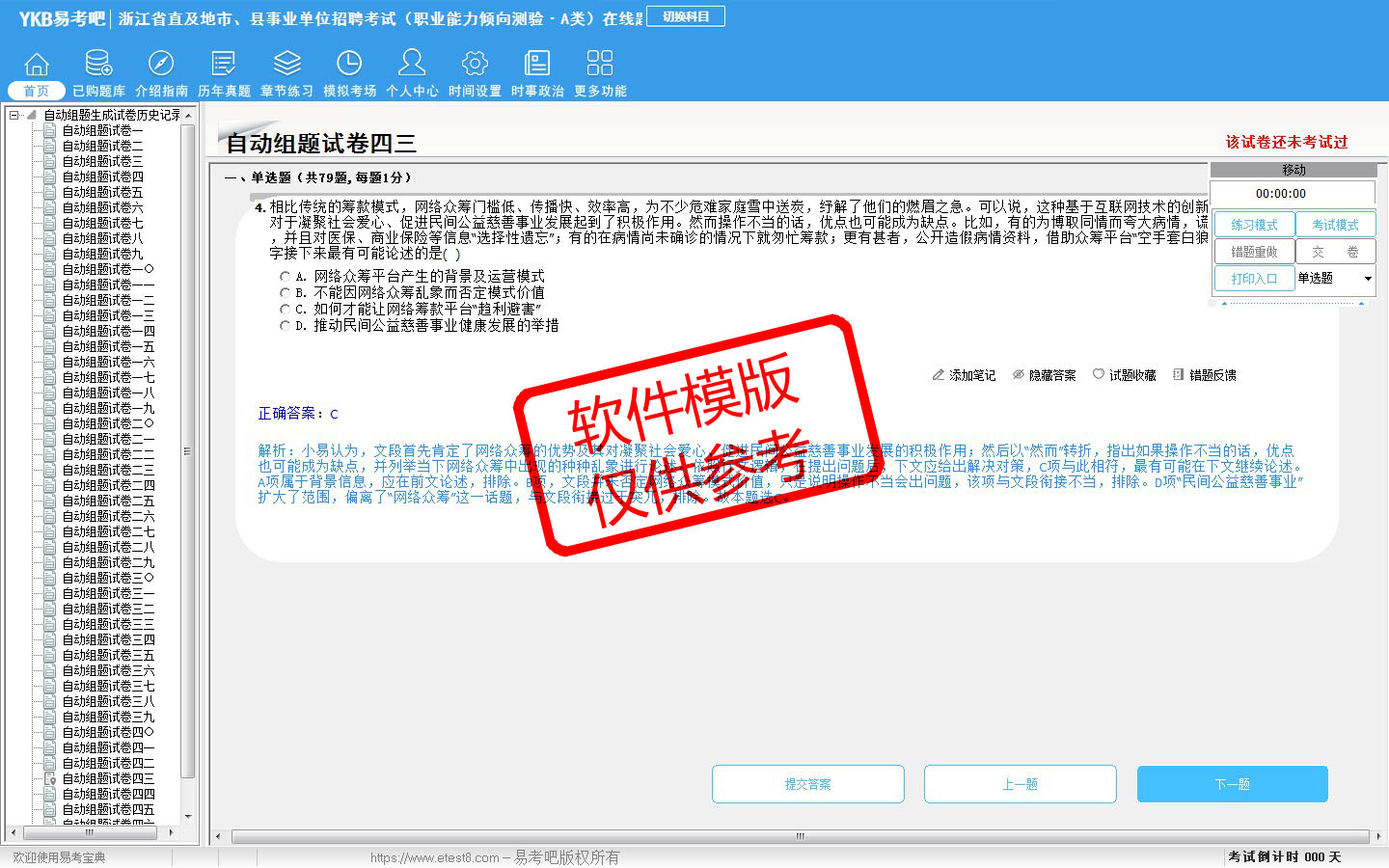Open the 单选题 question type dropdown
Image resolution: width=1389 pixels, height=868 pixels.
[1367, 279]
